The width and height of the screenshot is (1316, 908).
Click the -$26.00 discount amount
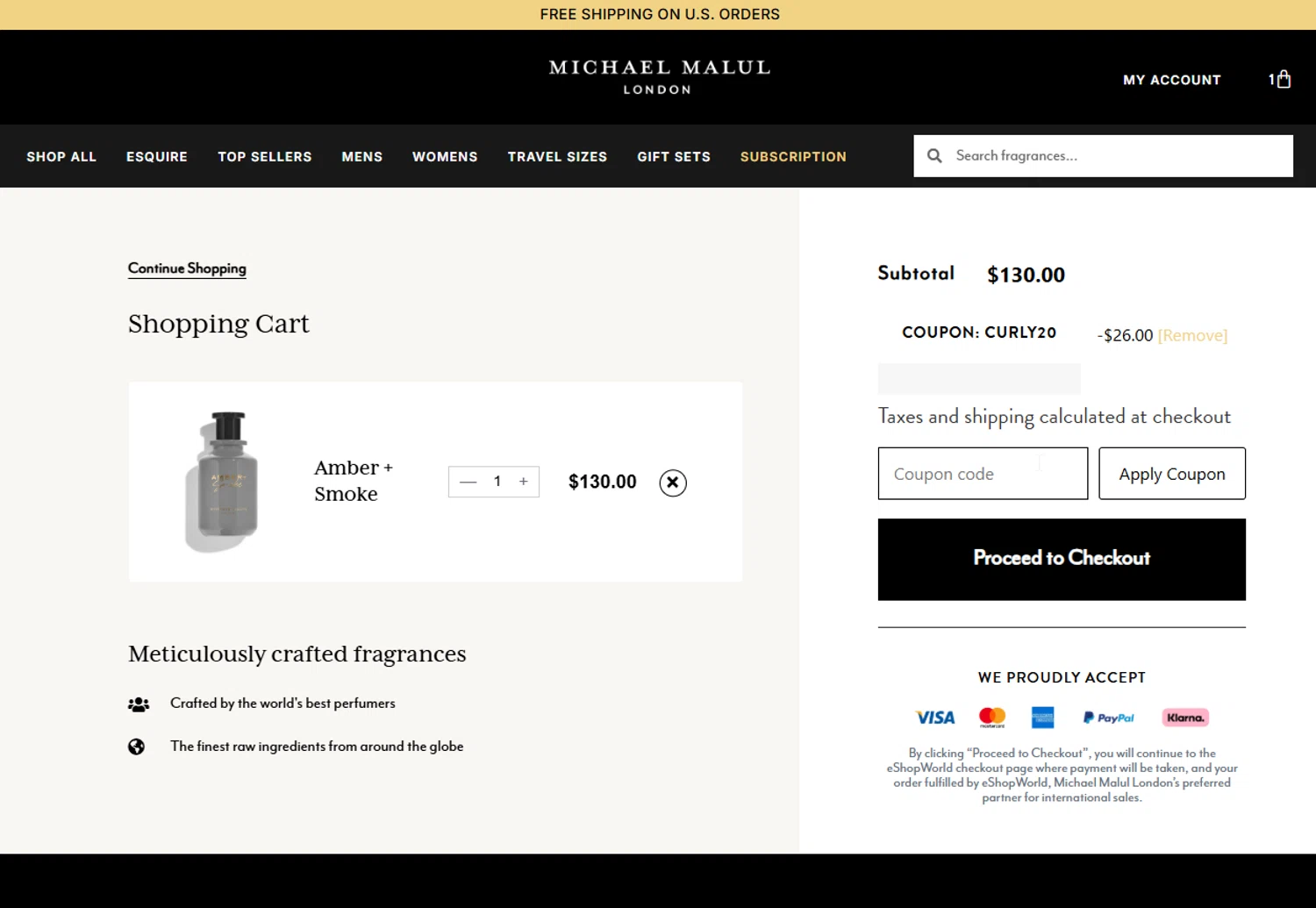coord(1125,335)
